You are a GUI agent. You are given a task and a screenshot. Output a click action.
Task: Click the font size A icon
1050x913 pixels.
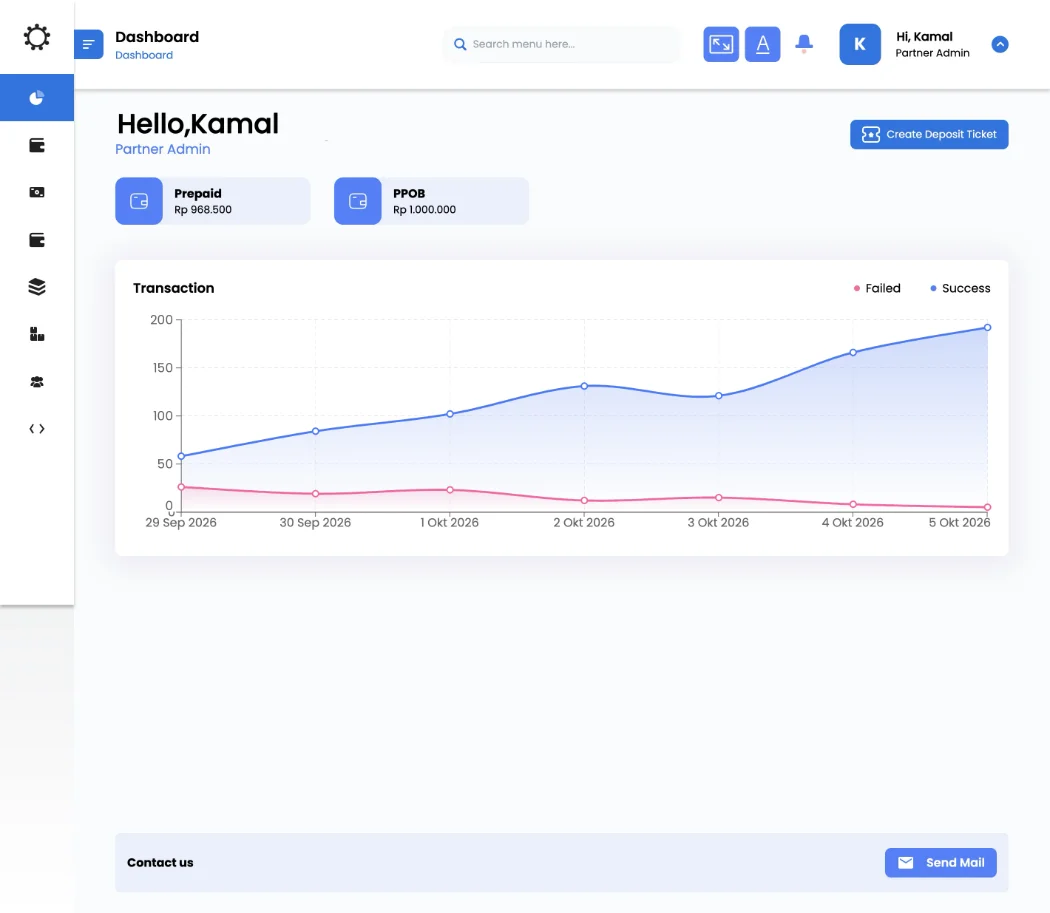tap(763, 44)
